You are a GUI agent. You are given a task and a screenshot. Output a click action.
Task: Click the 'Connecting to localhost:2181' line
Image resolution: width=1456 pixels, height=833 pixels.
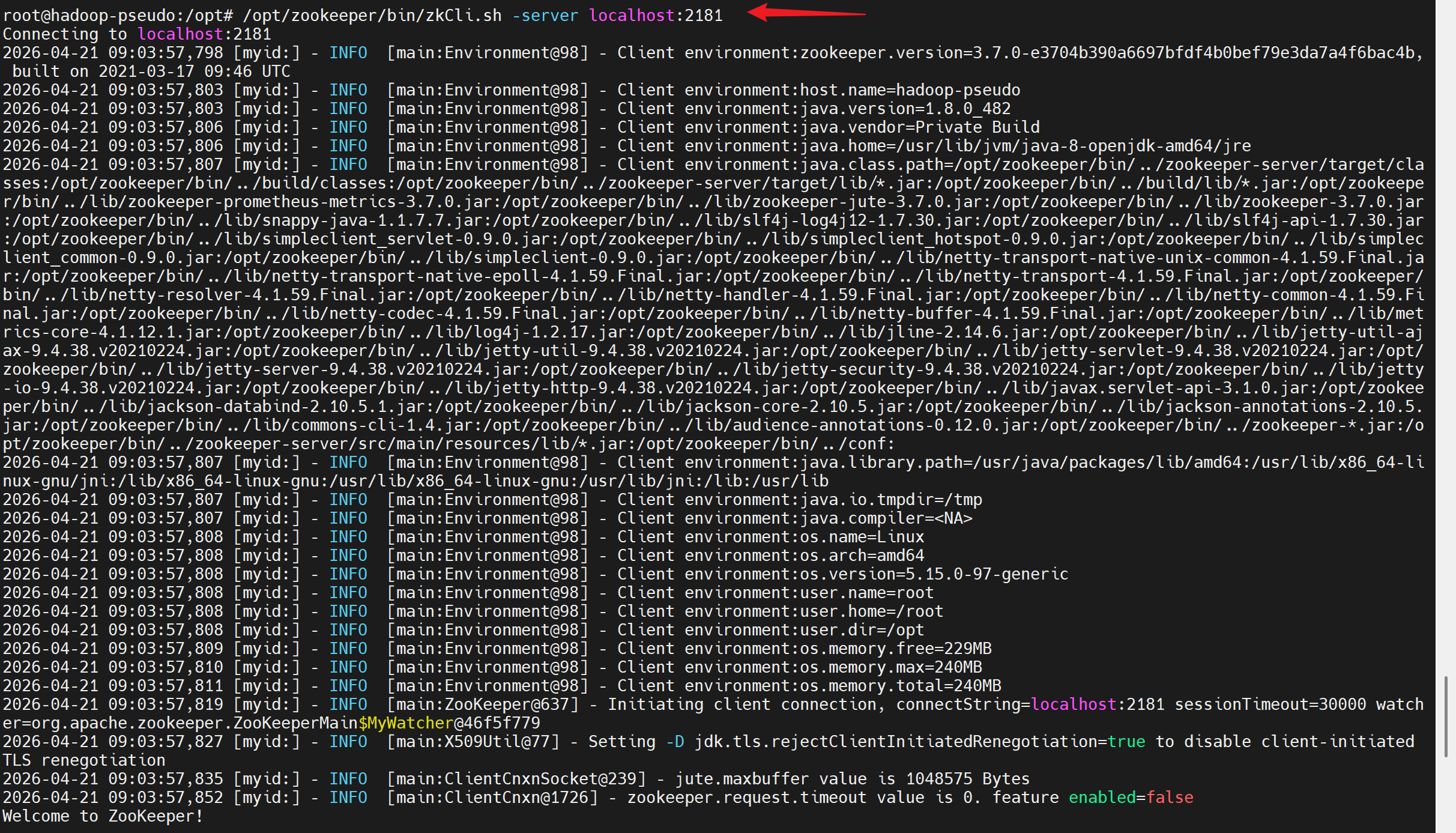click(137, 34)
